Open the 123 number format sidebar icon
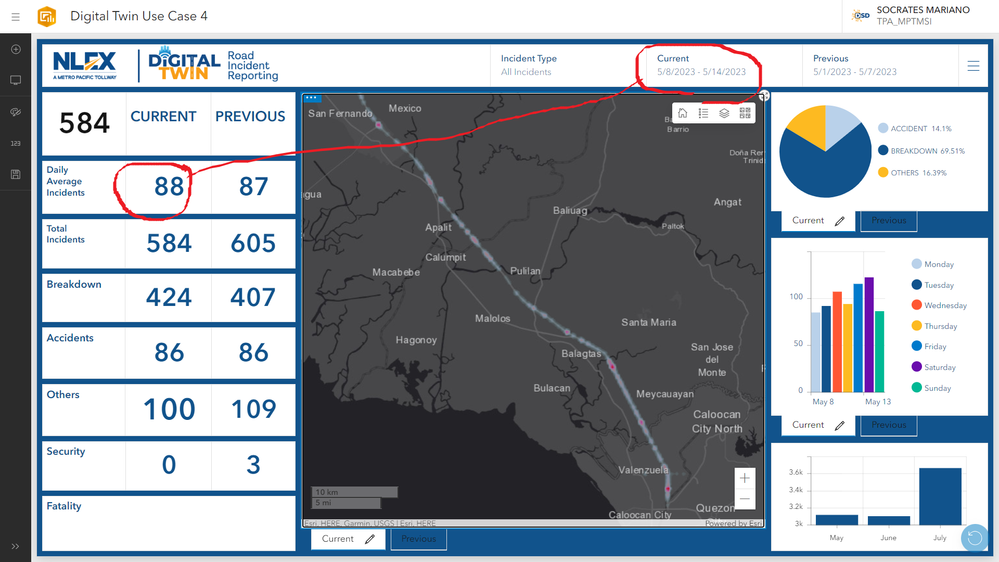Viewport: 999px width, 562px height. [x=16, y=143]
